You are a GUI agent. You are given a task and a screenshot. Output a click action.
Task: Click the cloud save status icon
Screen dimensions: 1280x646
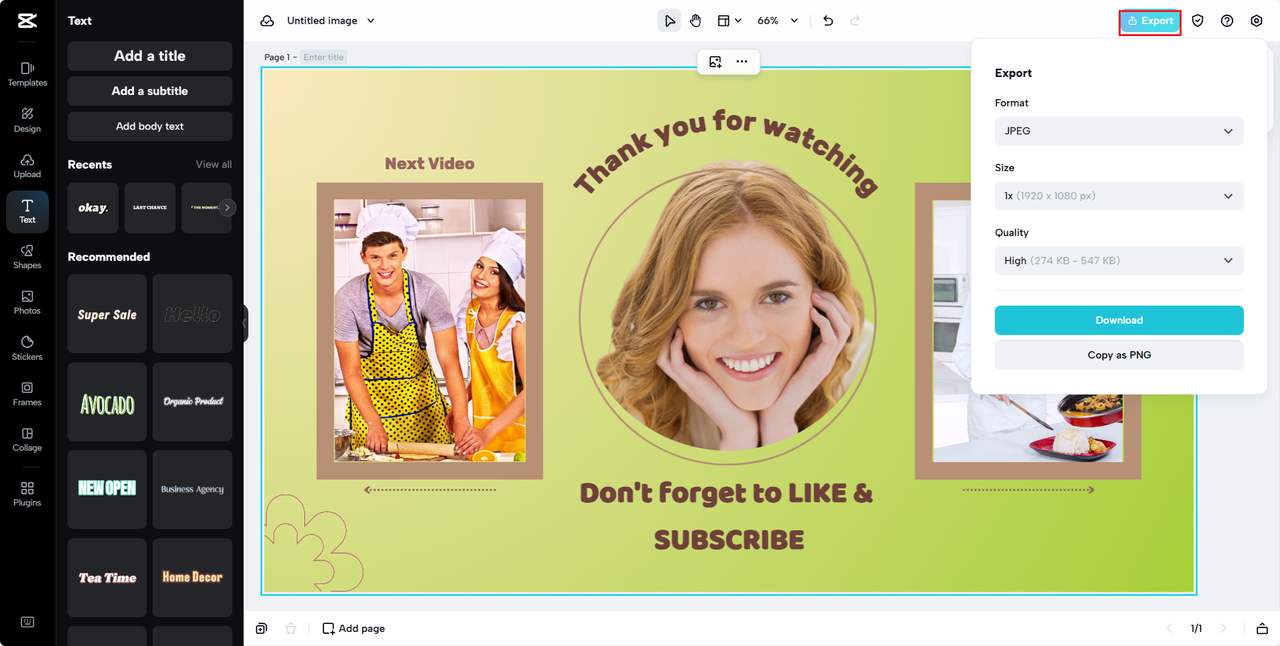267,21
